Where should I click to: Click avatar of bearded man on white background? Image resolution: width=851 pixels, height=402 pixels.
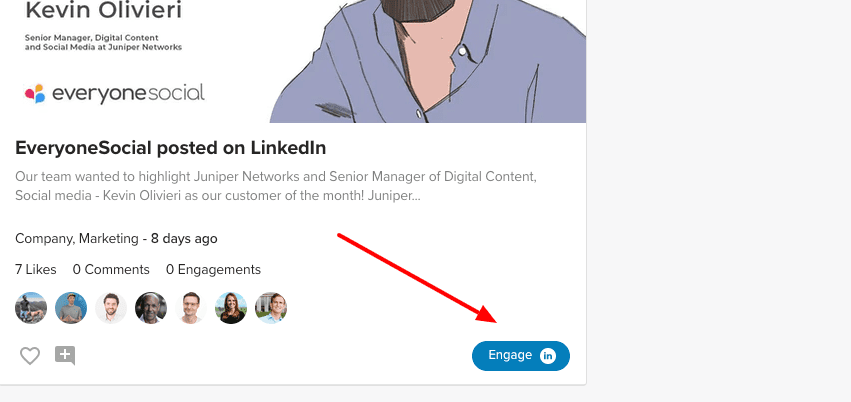[x=111, y=308]
